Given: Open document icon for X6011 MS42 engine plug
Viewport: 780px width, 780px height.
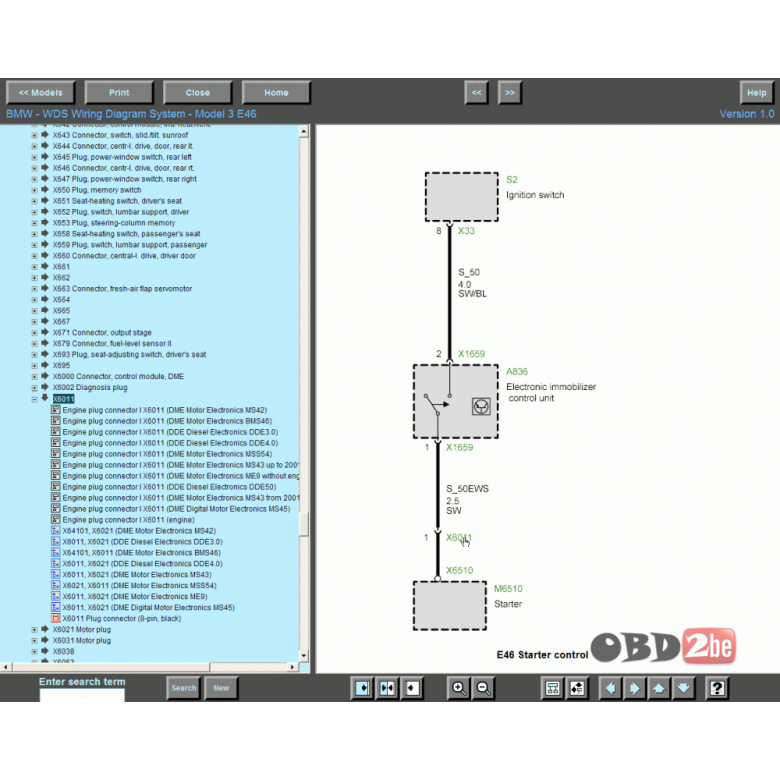Looking at the screenshot, I should tap(56, 410).
